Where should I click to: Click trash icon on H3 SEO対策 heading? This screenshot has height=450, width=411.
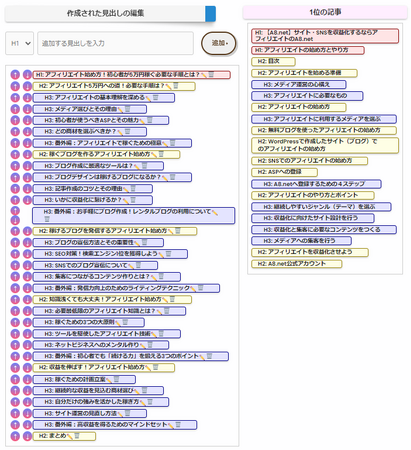tap(169, 254)
